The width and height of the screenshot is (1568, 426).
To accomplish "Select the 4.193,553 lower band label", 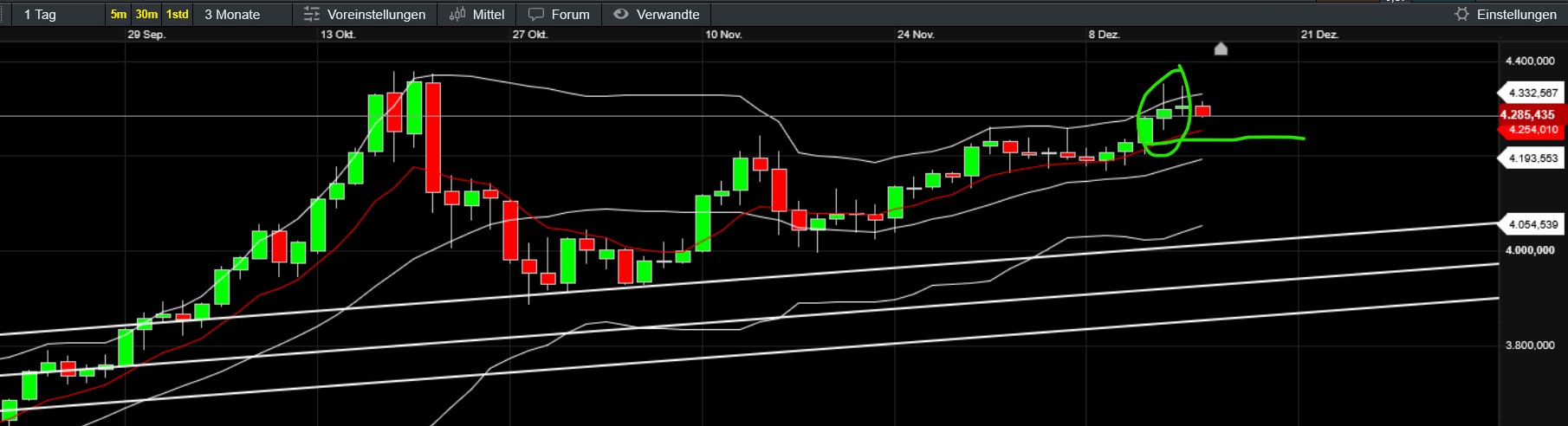I will pyautogui.click(x=1531, y=158).
